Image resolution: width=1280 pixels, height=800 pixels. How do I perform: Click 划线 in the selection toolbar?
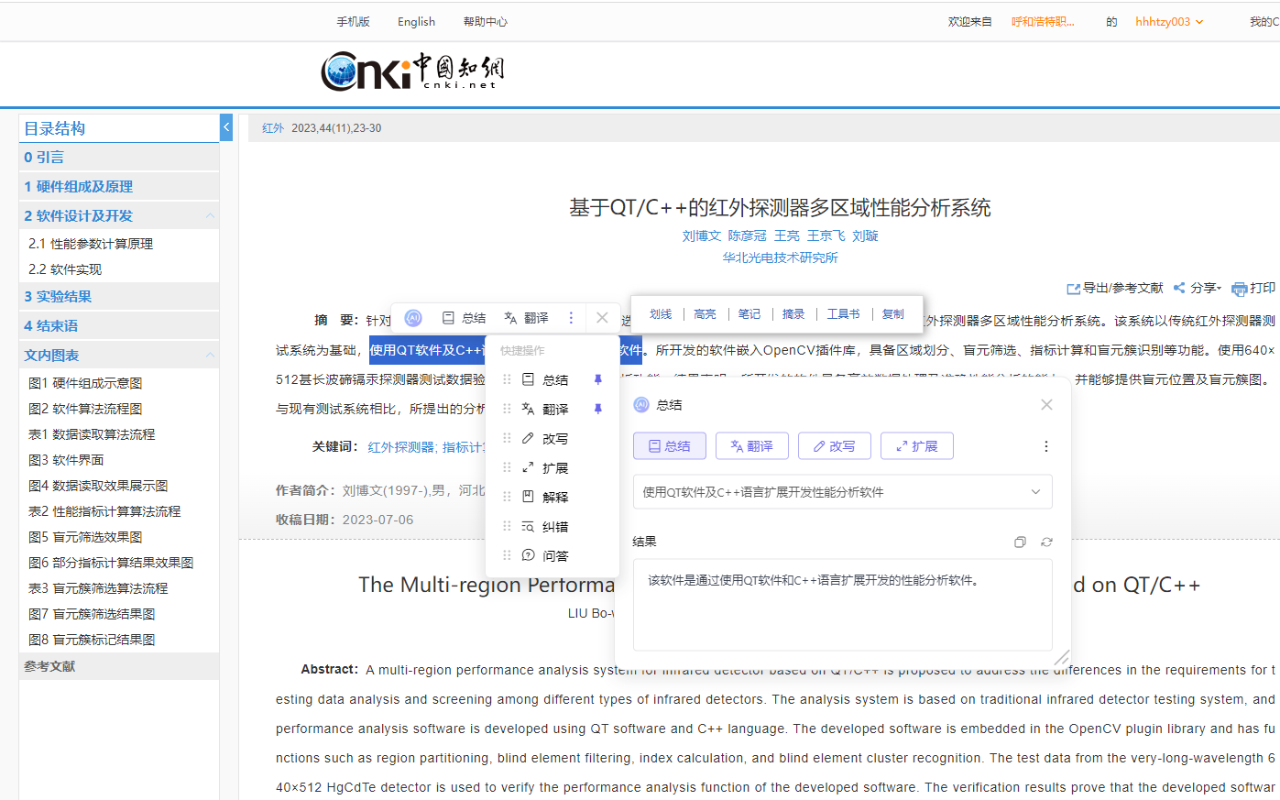point(660,314)
